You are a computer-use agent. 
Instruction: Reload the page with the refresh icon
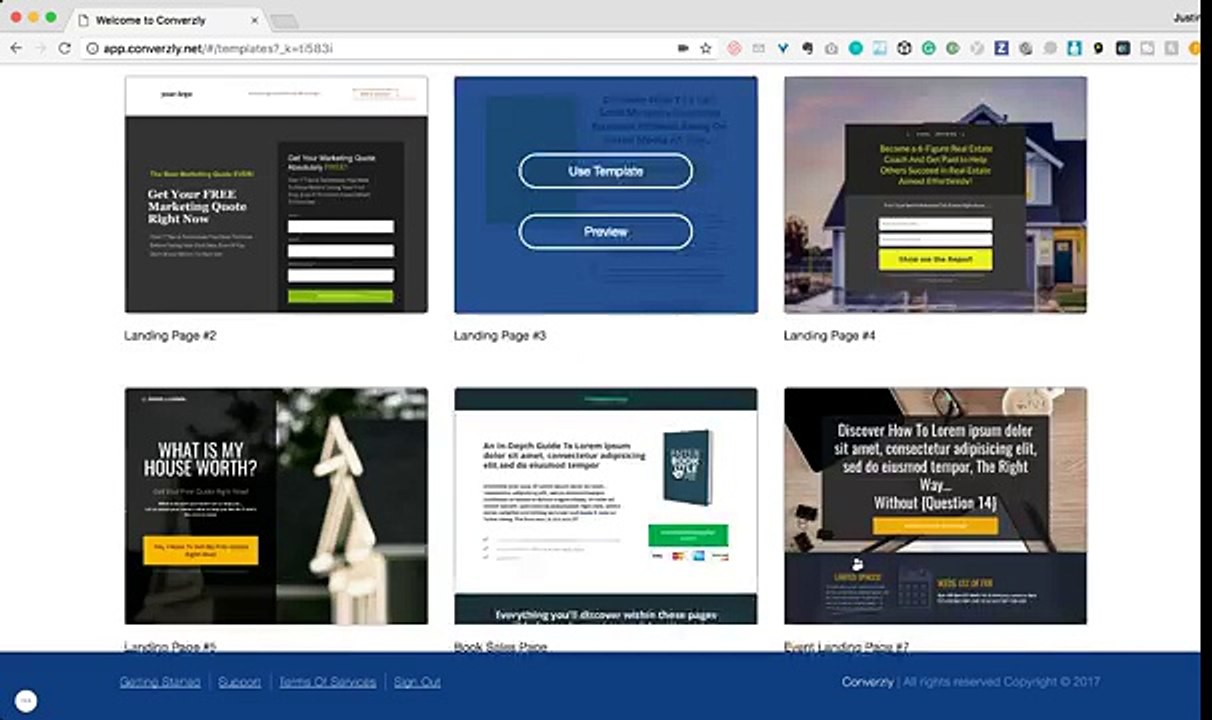pos(65,48)
